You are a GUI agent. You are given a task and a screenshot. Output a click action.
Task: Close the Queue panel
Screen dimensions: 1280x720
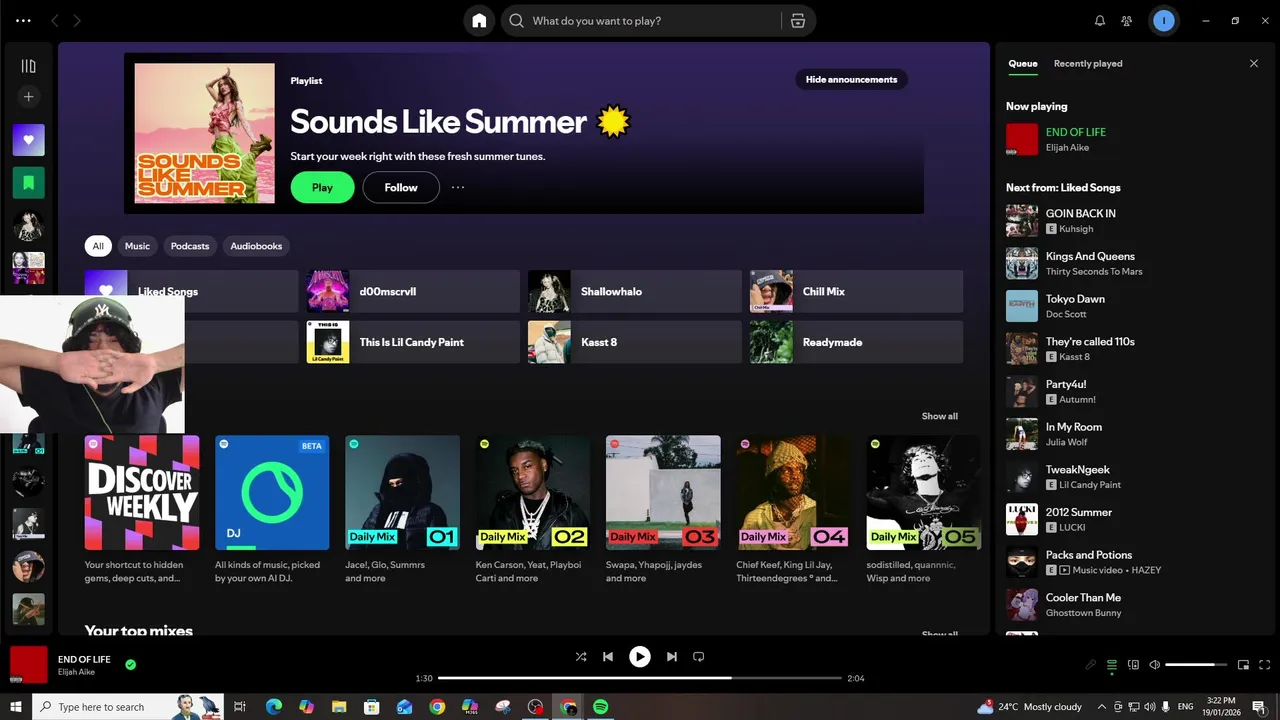click(x=1254, y=63)
